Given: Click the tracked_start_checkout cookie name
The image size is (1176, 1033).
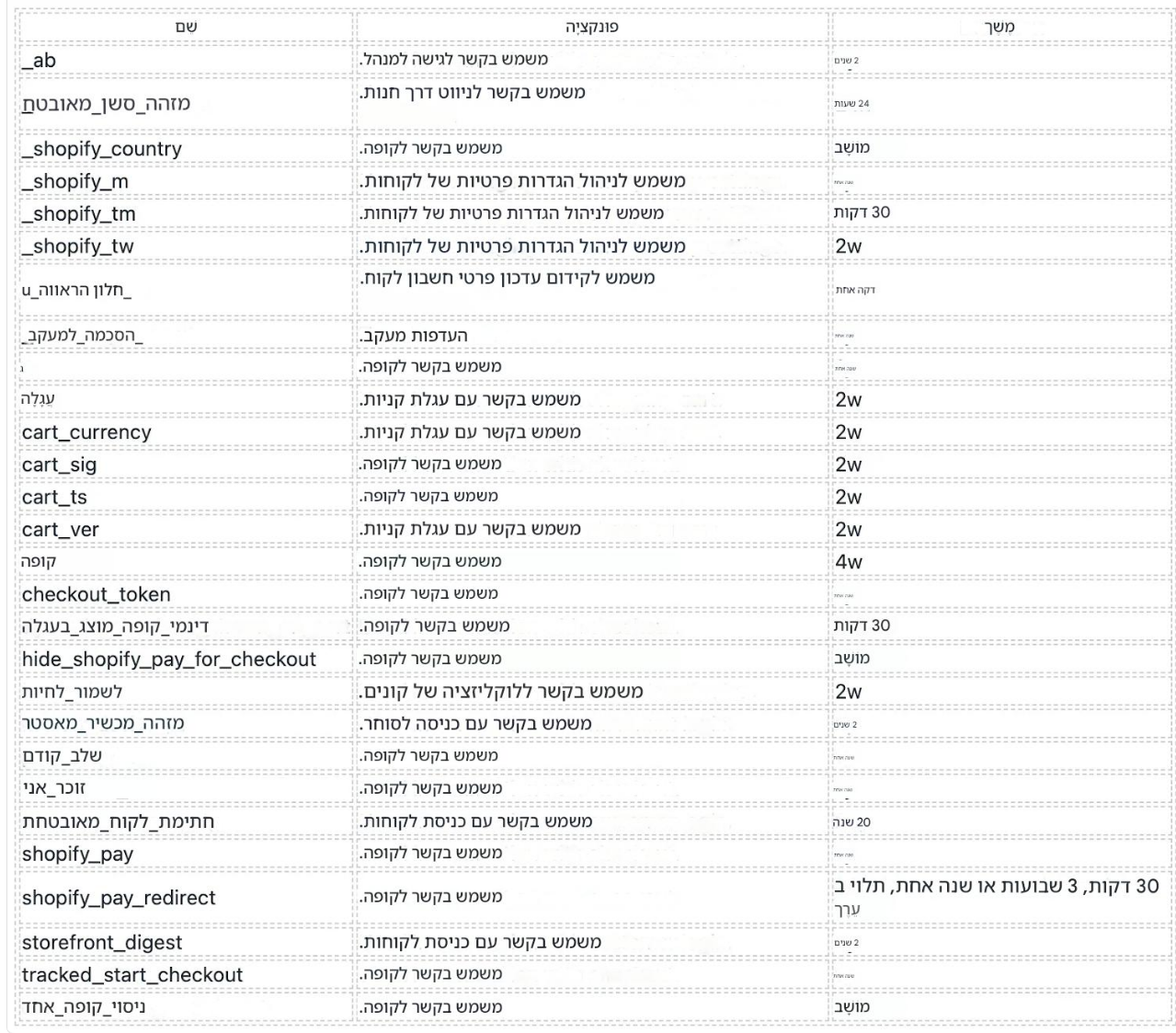Looking at the screenshot, I should click(x=132, y=975).
